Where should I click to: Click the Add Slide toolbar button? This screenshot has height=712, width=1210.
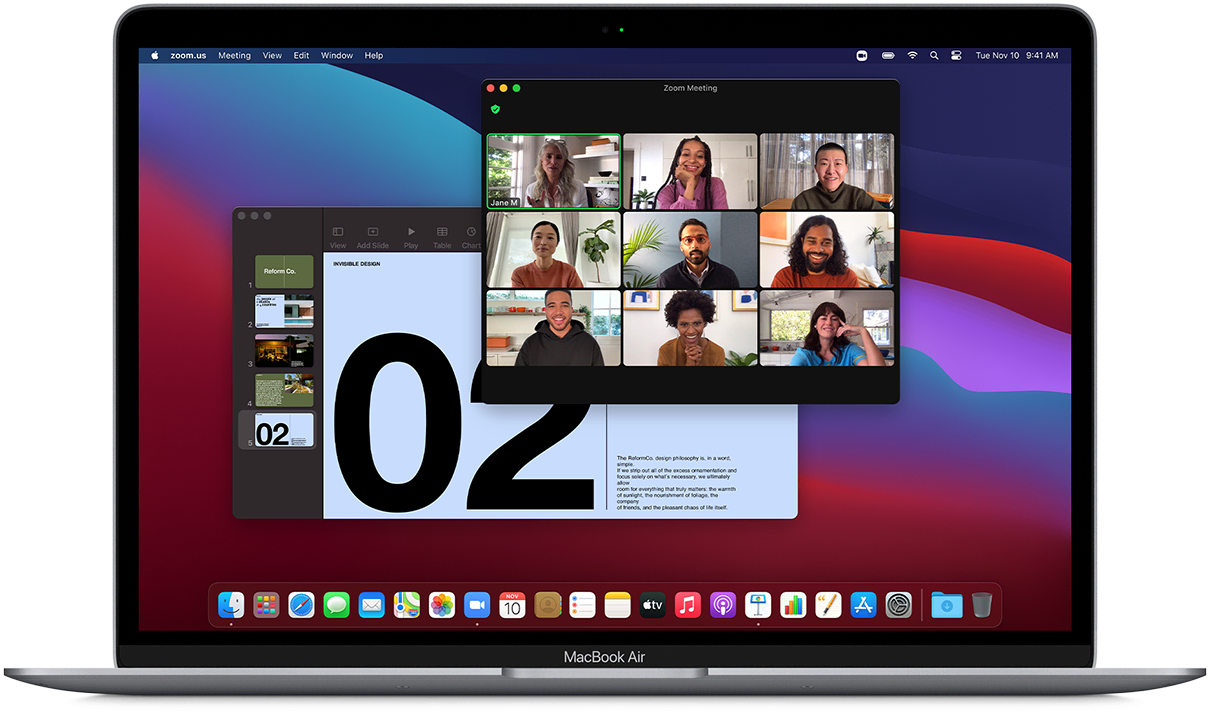(372, 236)
